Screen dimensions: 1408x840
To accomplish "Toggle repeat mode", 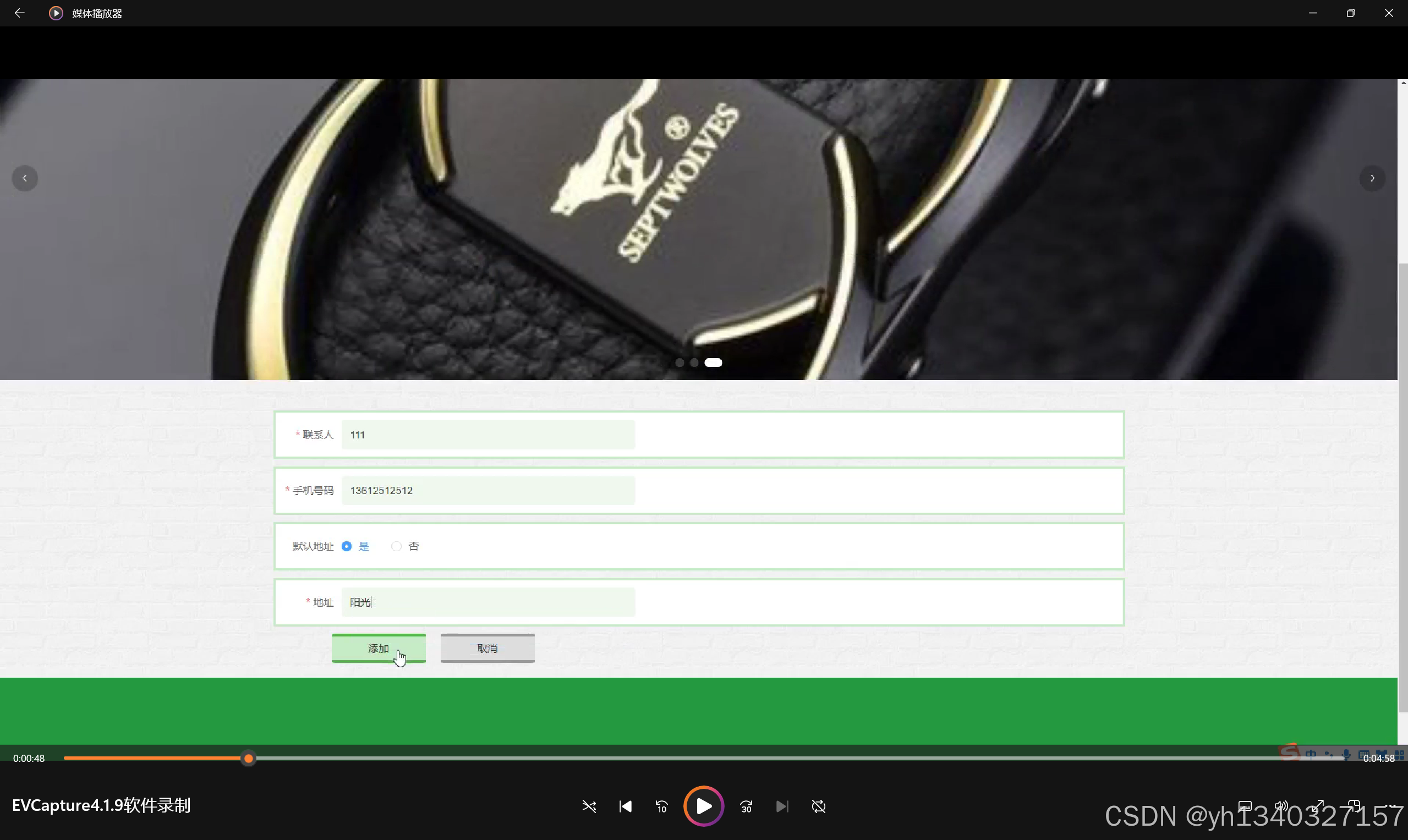I will click(819, 806).
